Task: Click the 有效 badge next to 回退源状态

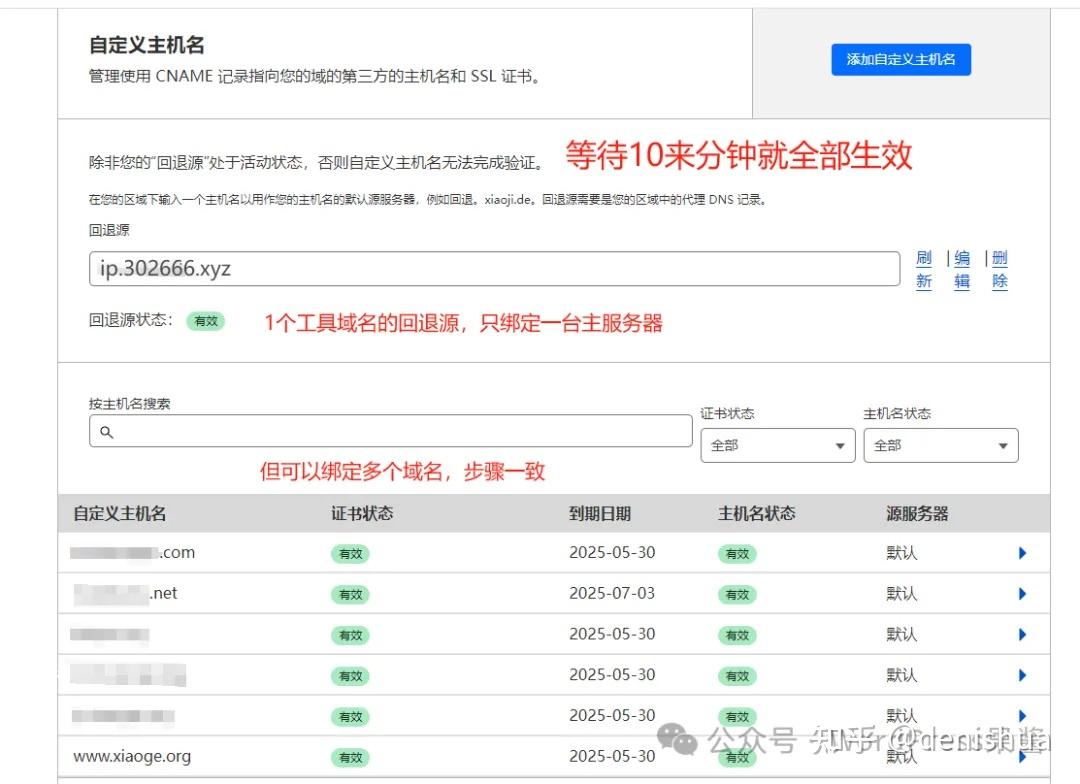Action: pos(206,322)
